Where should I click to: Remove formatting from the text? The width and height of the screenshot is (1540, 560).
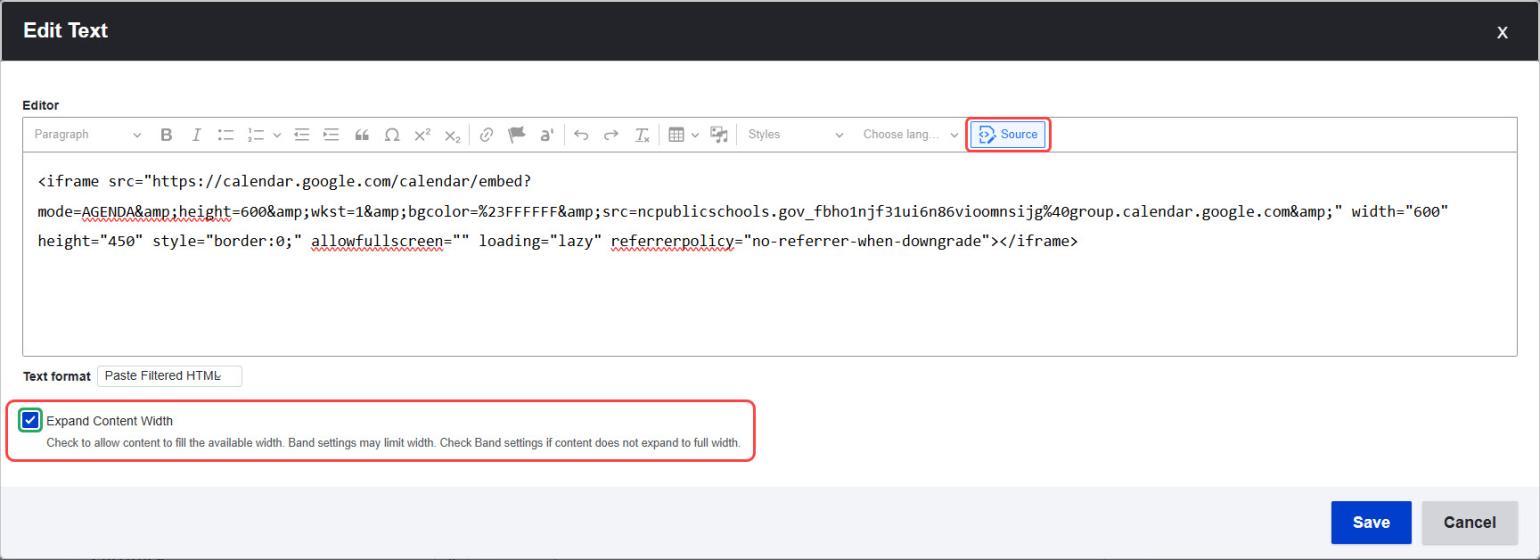pos(642,135)
